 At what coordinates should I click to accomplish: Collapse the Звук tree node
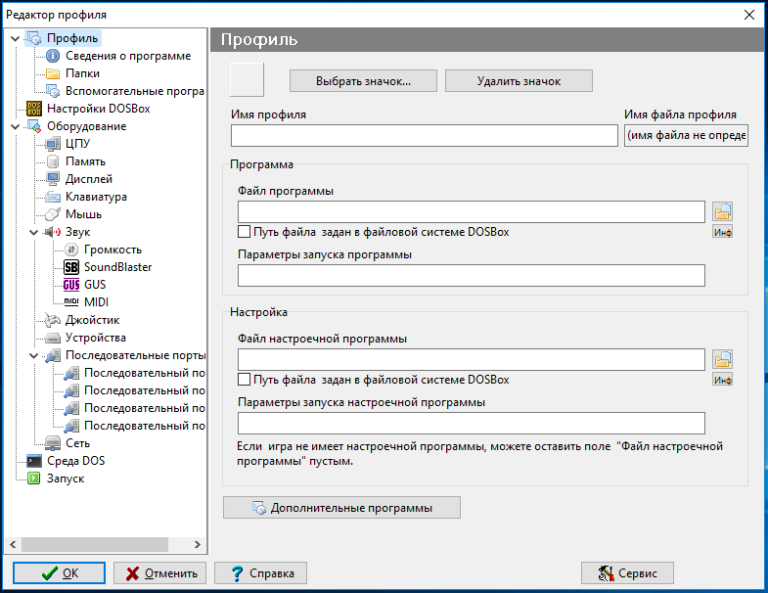click(33, 232)
